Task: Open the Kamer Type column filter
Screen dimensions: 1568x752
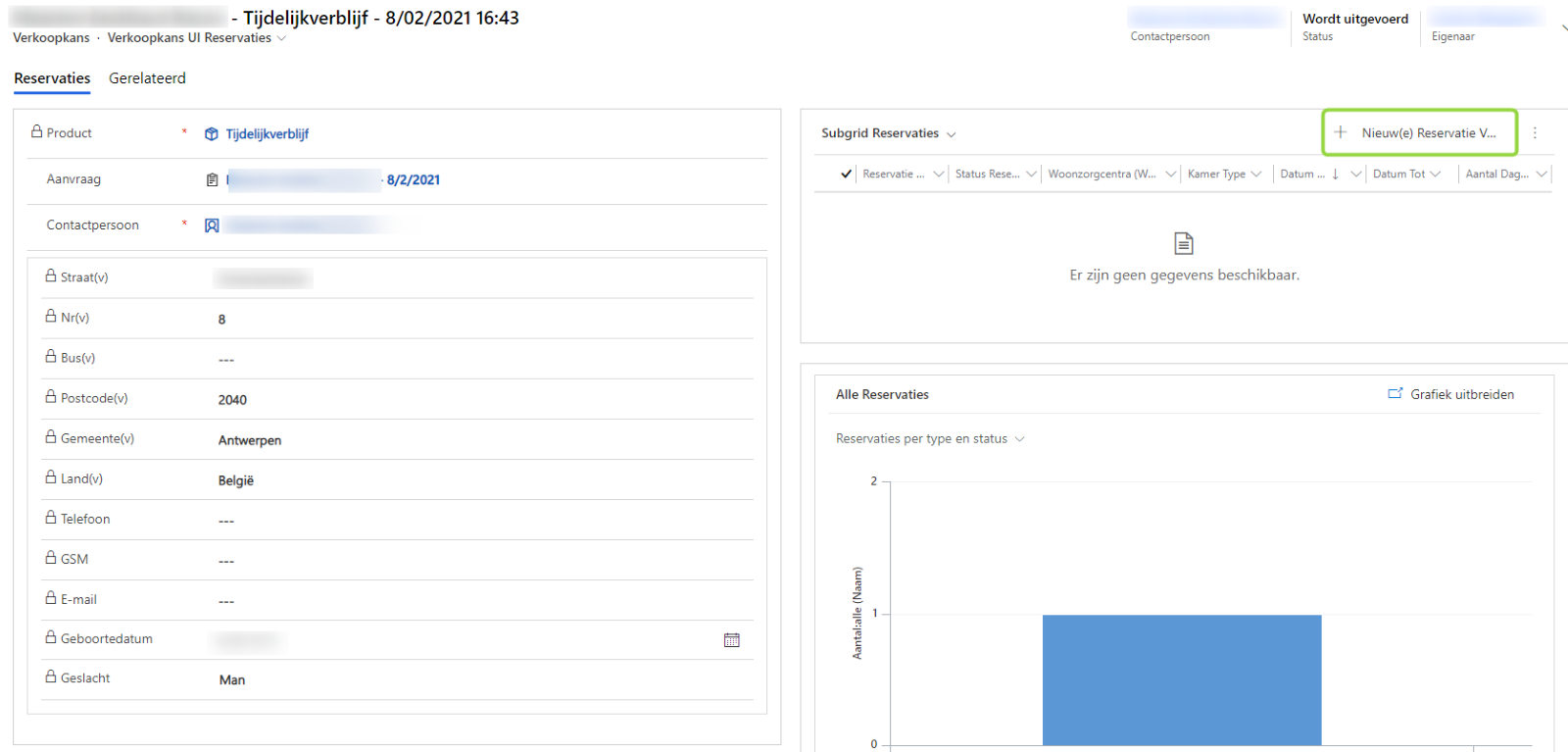Action: 1256,175
